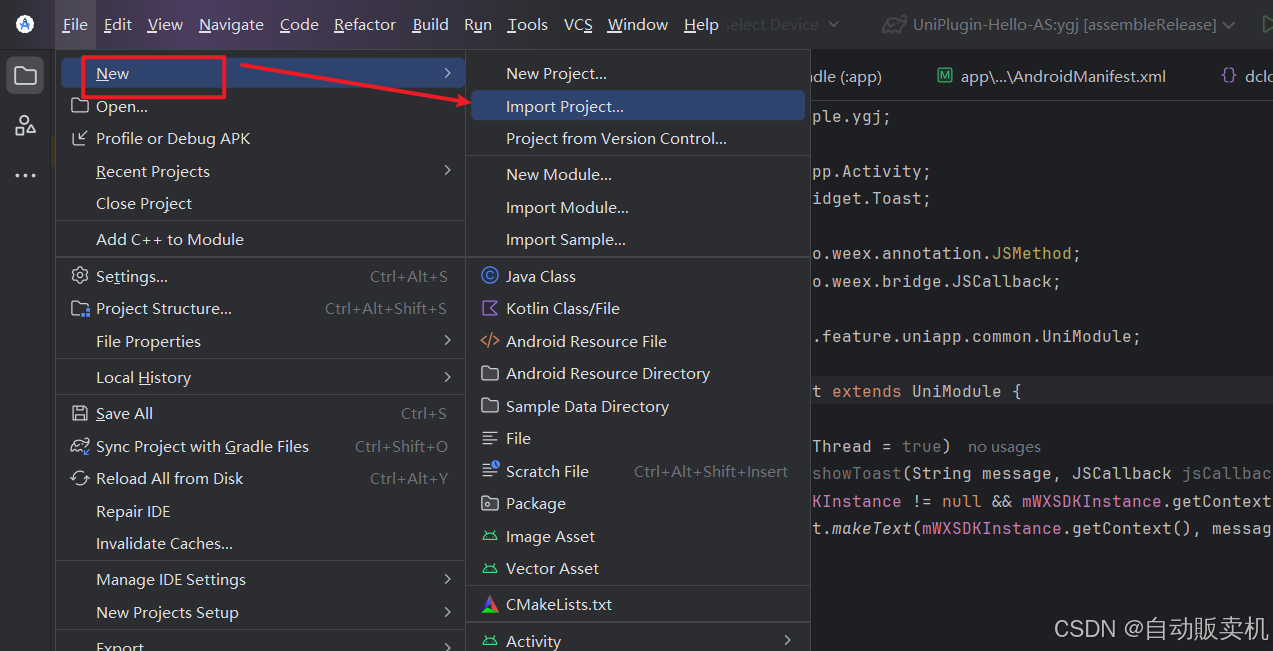Open the Tools menu
Image resolution: width=1273 pixels, height=651 pixels.
coord(527,24)
